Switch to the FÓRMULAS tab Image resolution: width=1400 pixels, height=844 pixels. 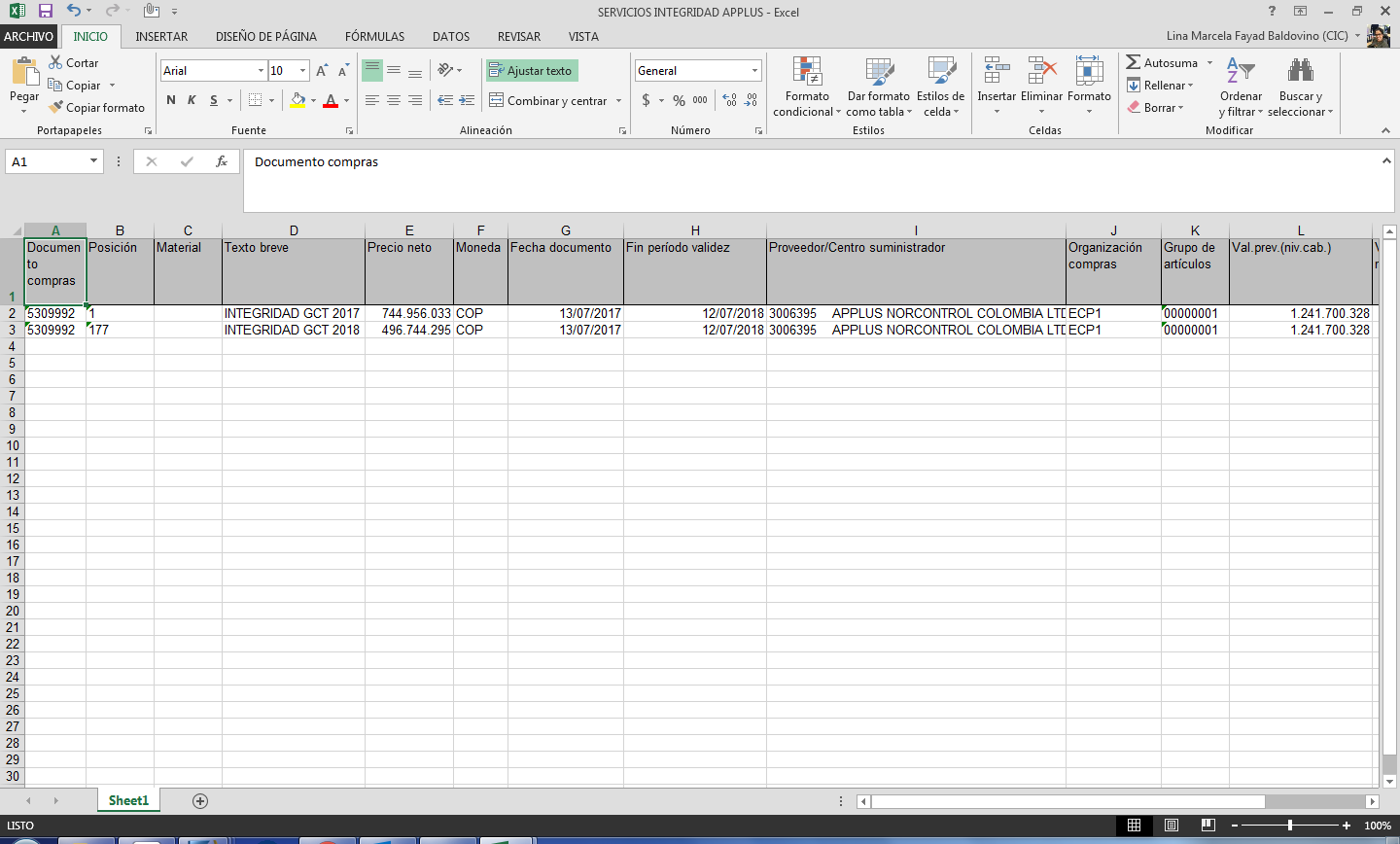coord(374,36)
